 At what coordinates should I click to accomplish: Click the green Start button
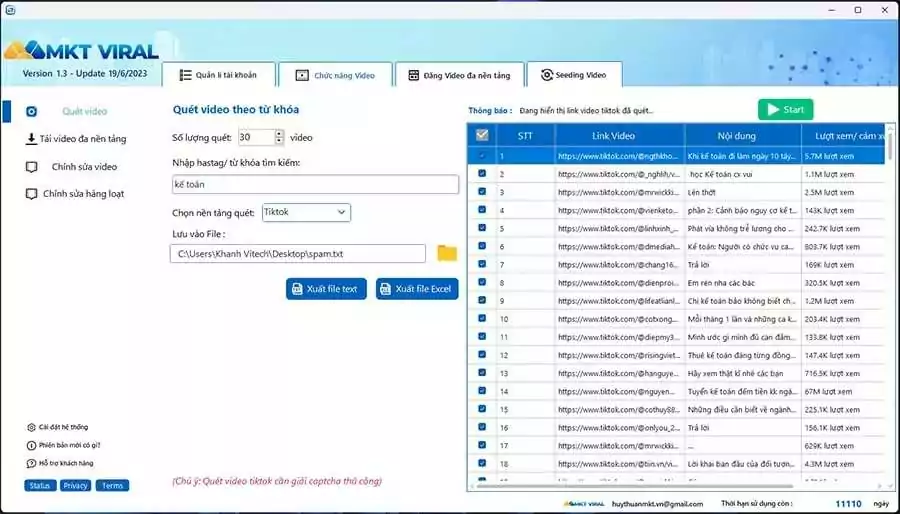(x=785, y=110)
